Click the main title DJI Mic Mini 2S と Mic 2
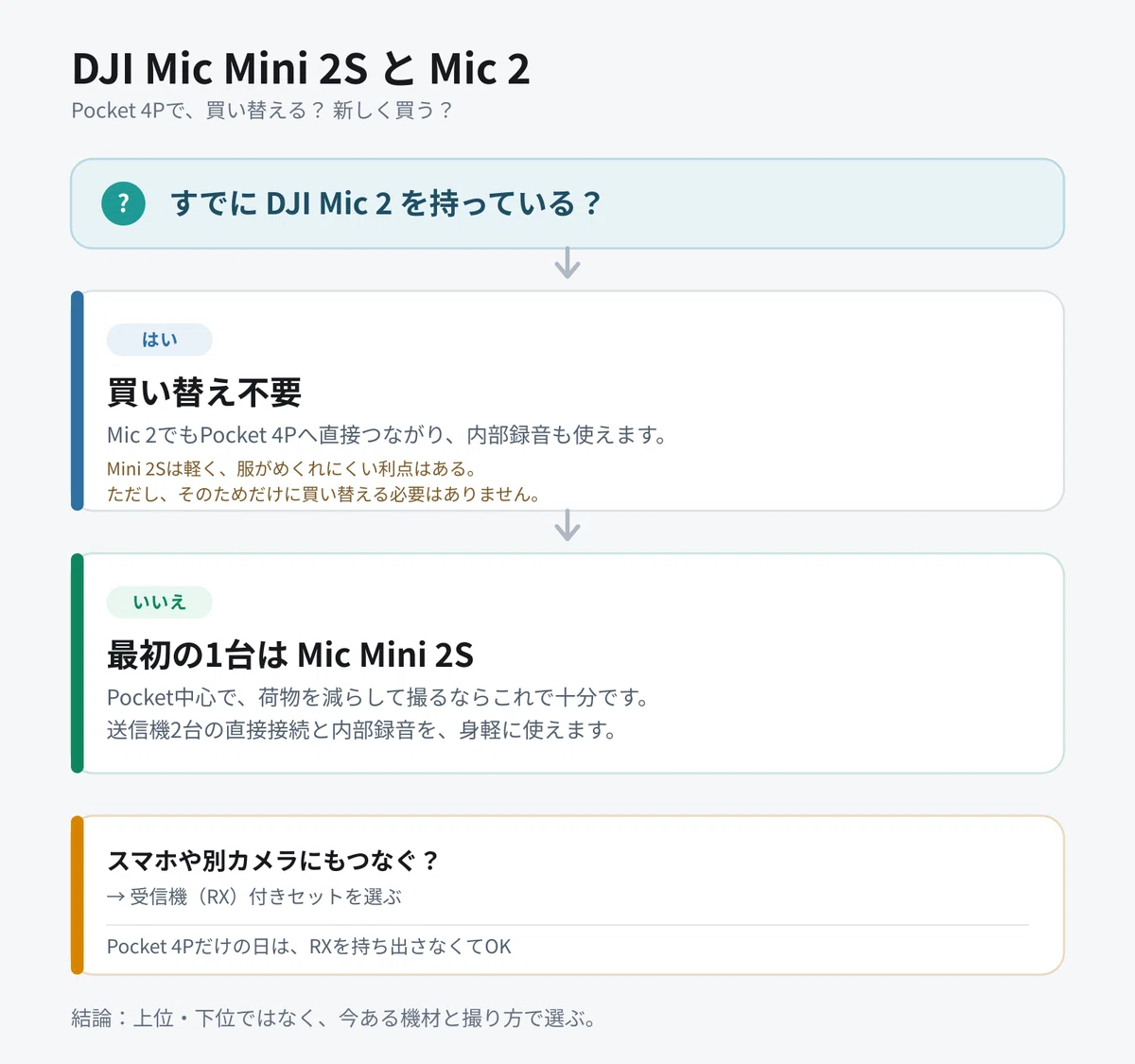 coord(301,69)
